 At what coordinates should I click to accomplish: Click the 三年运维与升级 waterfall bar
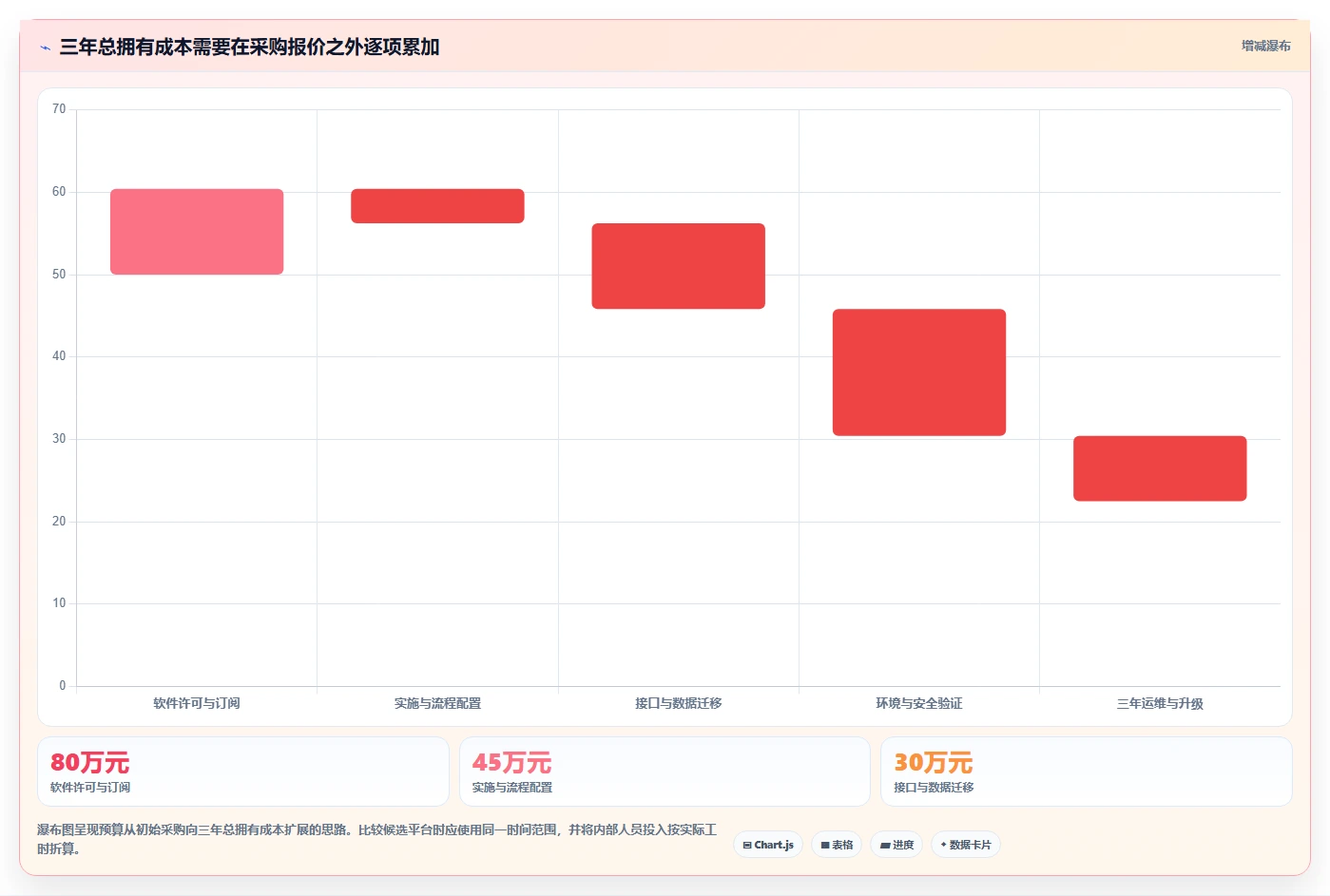point(1160,468)
